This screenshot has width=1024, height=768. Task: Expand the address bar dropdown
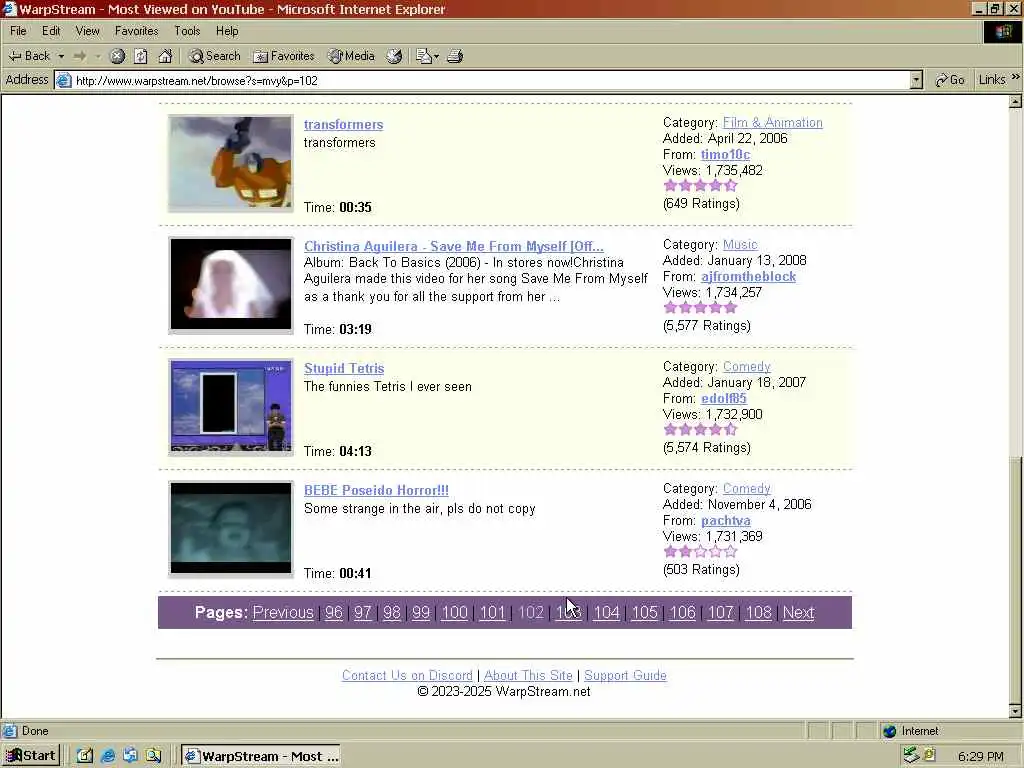(916, 80)
